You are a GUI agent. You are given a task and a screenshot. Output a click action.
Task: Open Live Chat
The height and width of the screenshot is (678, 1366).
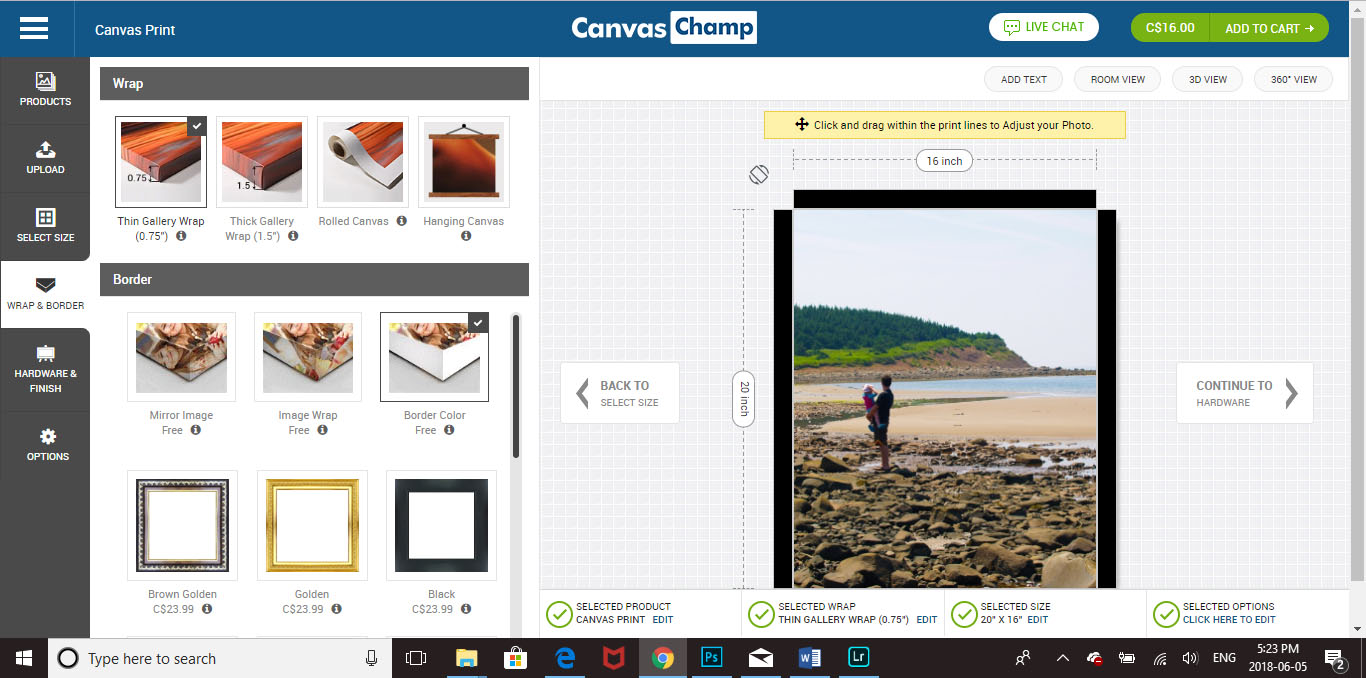(1044, 27)
